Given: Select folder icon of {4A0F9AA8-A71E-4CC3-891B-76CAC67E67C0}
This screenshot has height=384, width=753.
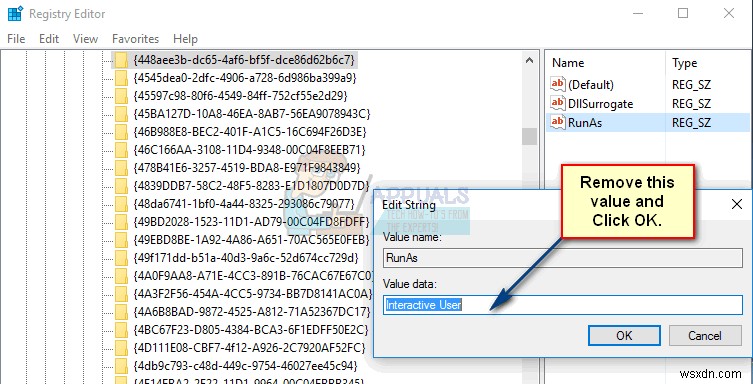Looking at the screenshot, I should (x=121, y=275).
